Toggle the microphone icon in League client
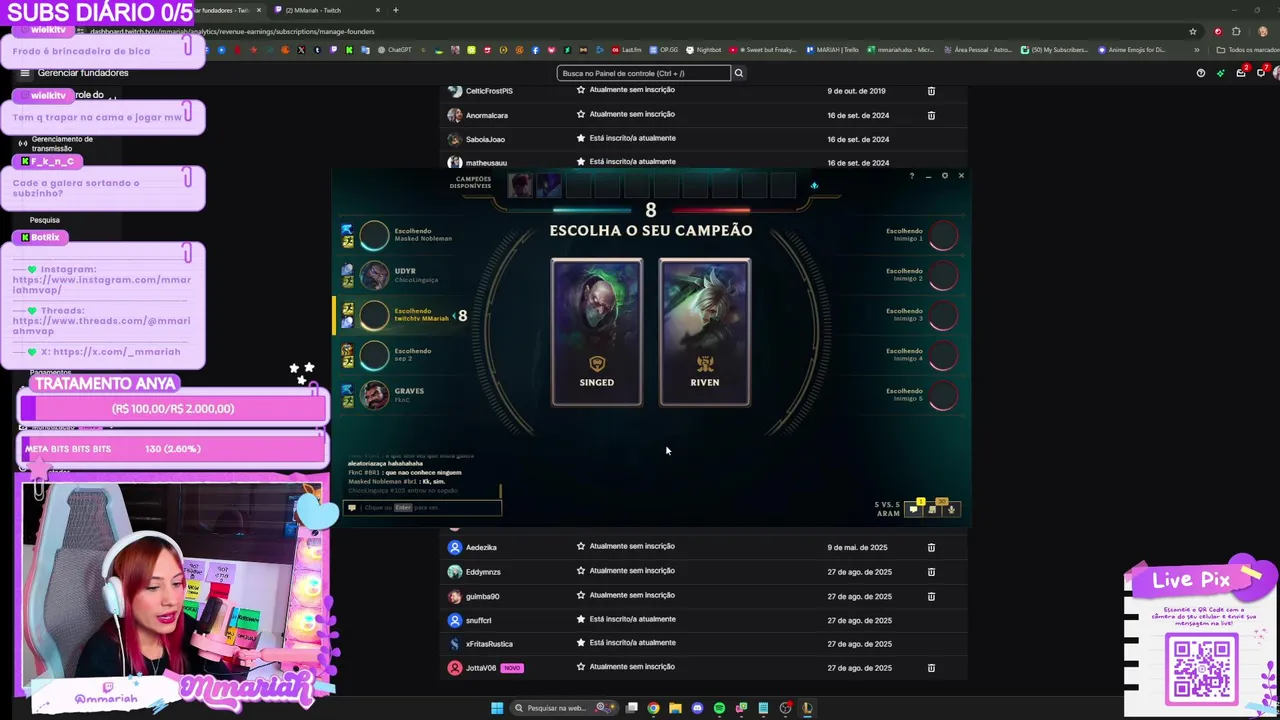The width and height of the screenshot is (1280, 720). 951,510
